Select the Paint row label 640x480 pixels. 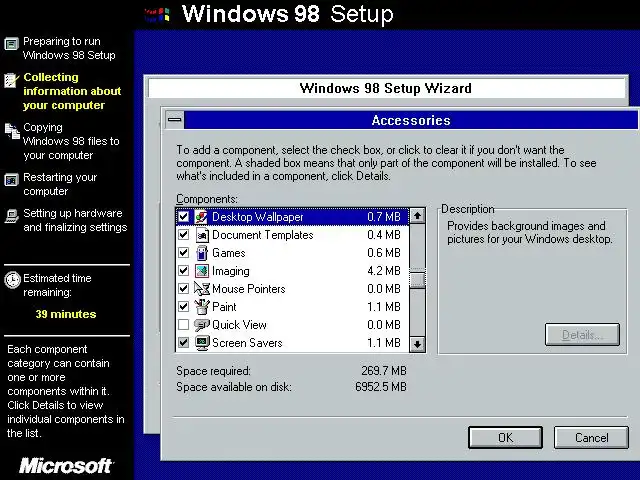[224, 307]
